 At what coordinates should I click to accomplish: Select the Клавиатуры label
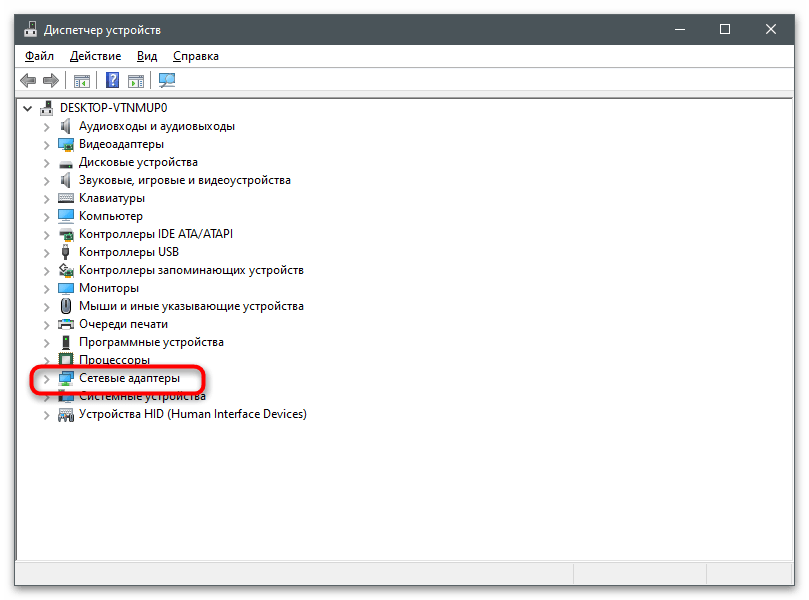pos(112,198)
